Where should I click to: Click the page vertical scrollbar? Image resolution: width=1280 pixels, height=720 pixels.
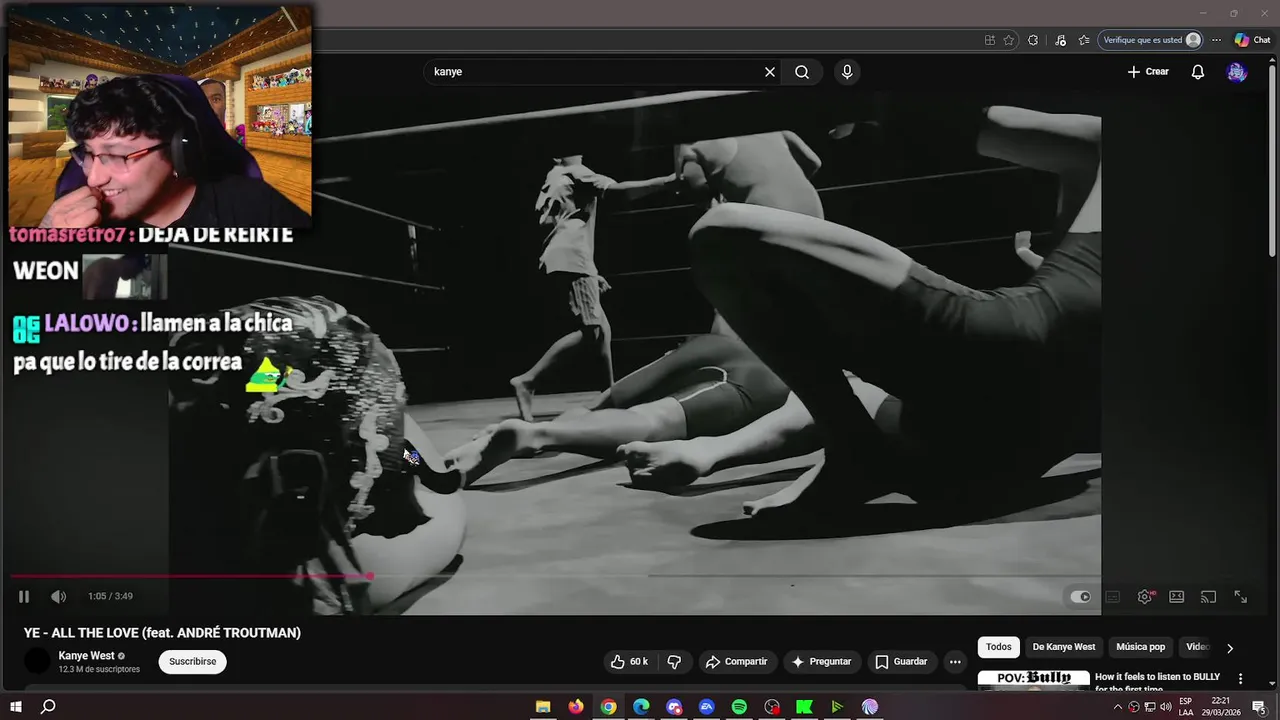[x=1273, y=160]
